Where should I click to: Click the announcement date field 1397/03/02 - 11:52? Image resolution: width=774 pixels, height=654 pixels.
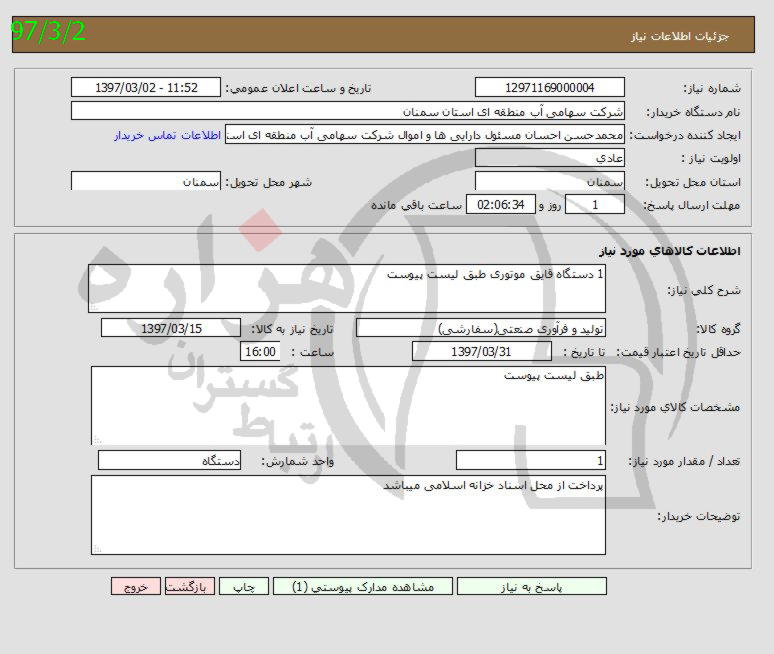pos(146,87)
